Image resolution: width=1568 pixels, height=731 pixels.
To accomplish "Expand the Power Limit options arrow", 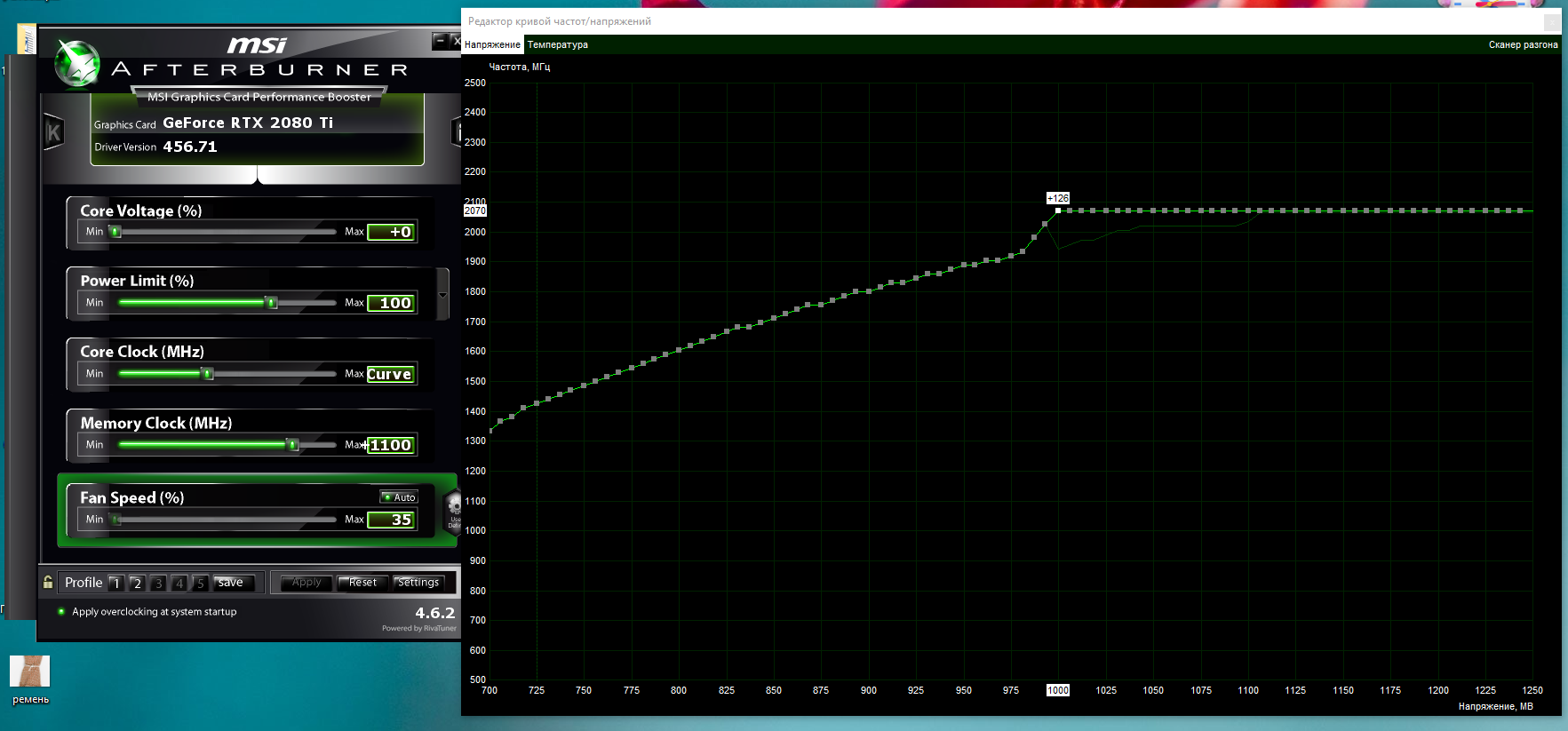I will (442, 295).
